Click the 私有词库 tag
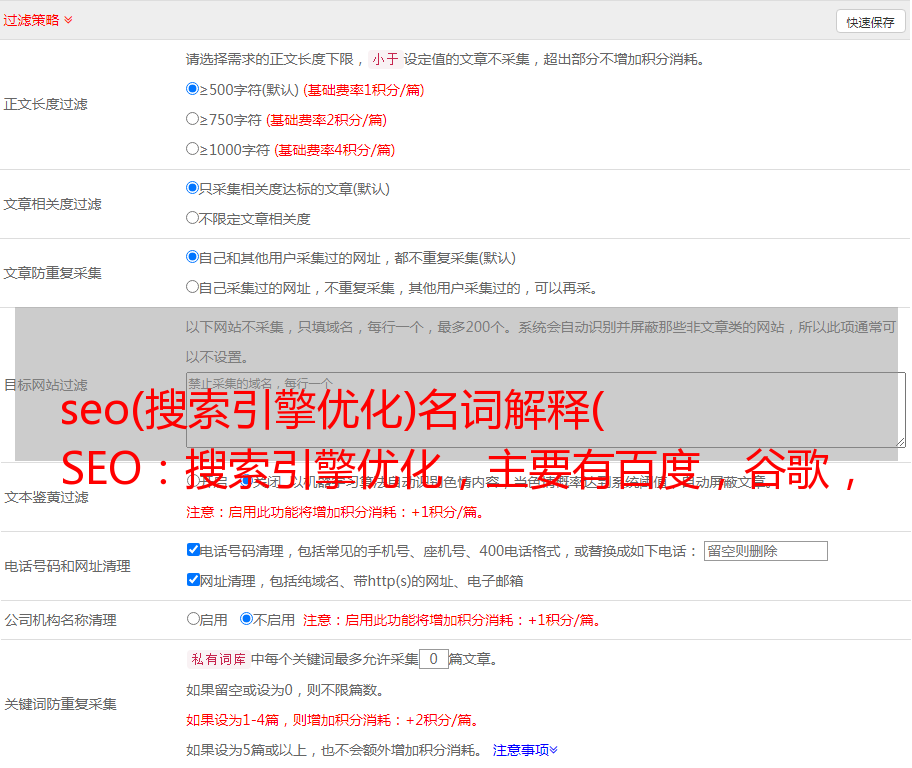 (x=219, y=659)
